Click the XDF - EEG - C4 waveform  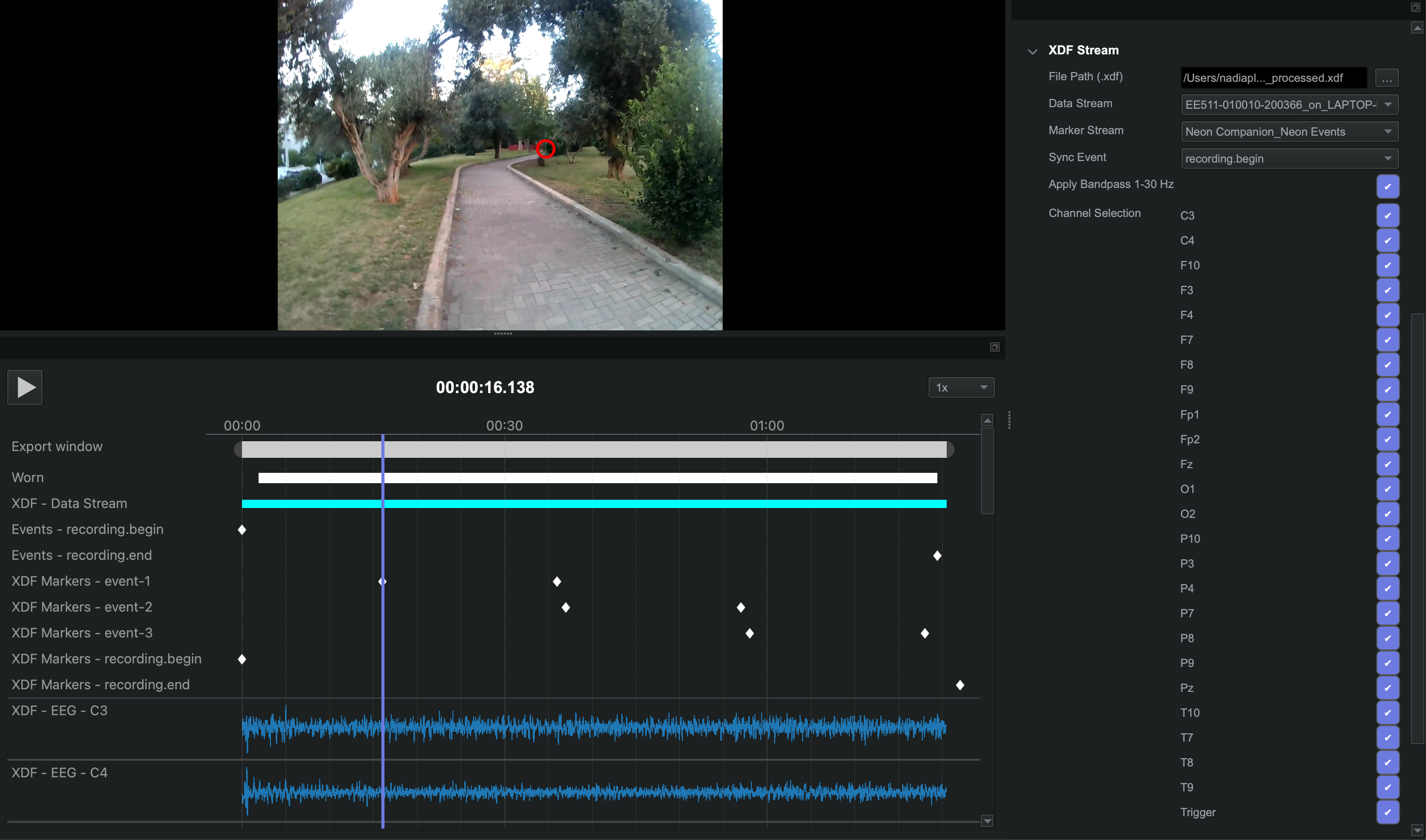click(x=594, y=791)
